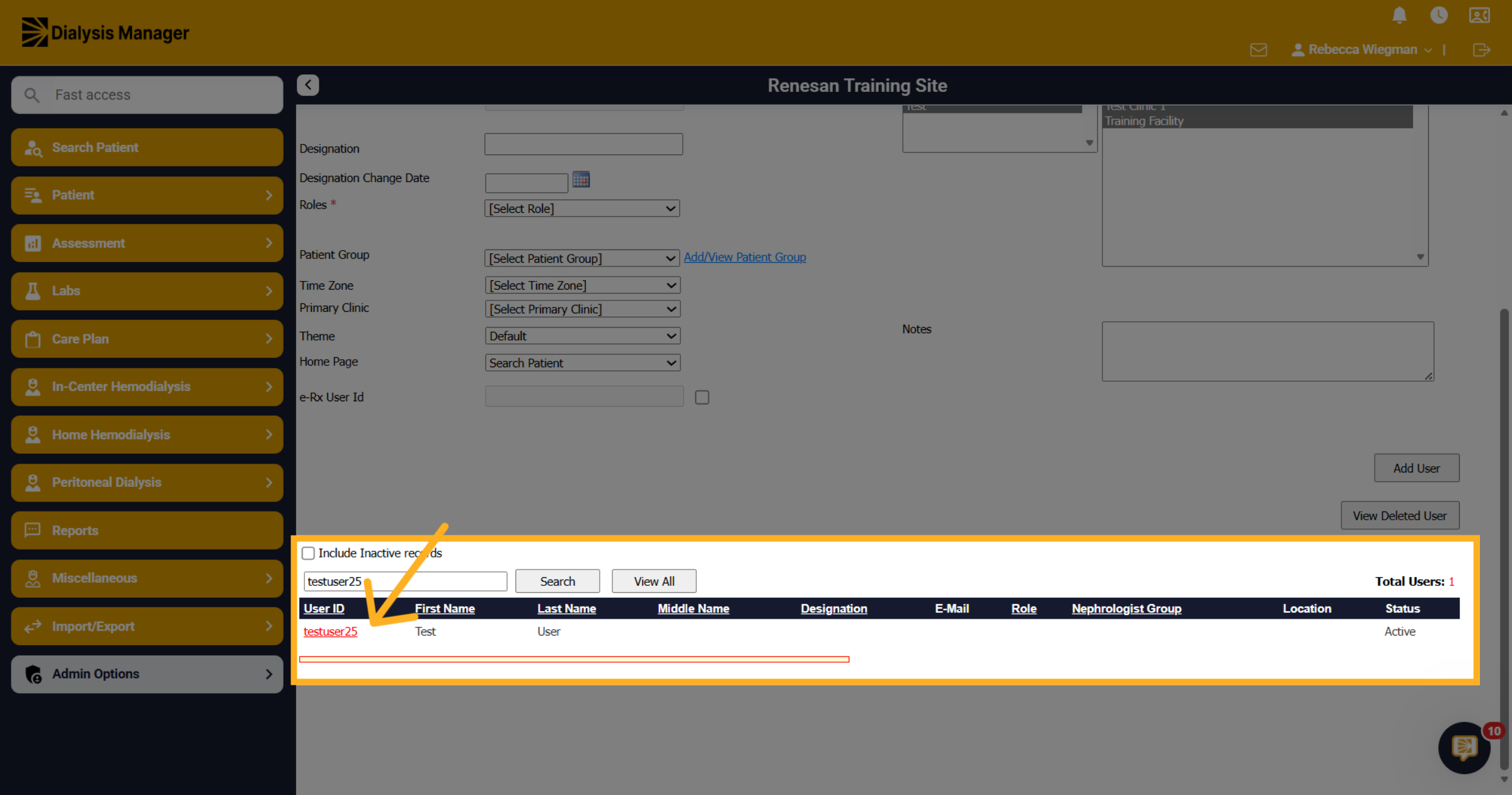This screenshot has width=1512, height=795.
Task: Open the Select Role dropdown
Action: tap(582, 209)
